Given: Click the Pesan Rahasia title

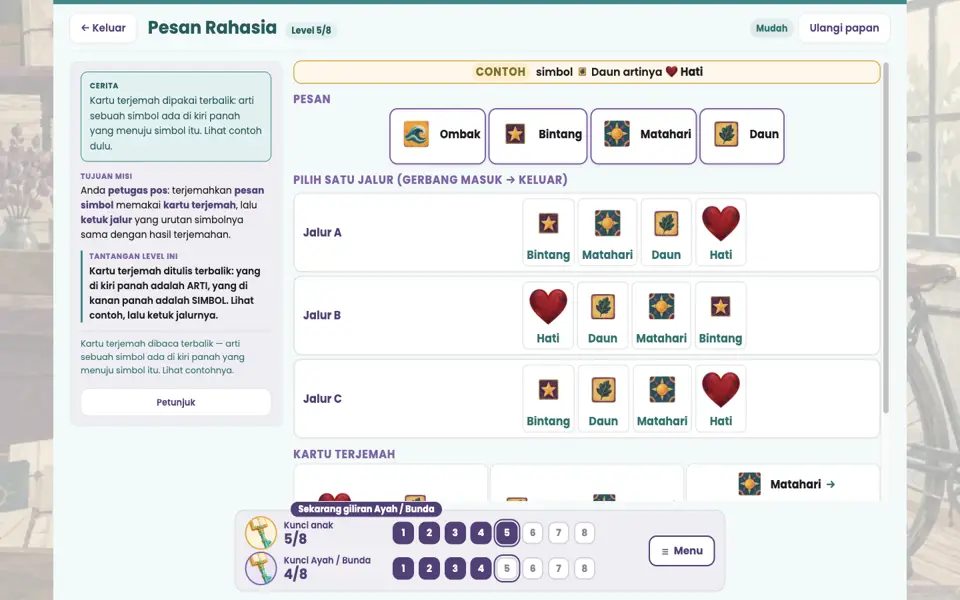Looking at the screenshot, I should [x=212, y=28].
